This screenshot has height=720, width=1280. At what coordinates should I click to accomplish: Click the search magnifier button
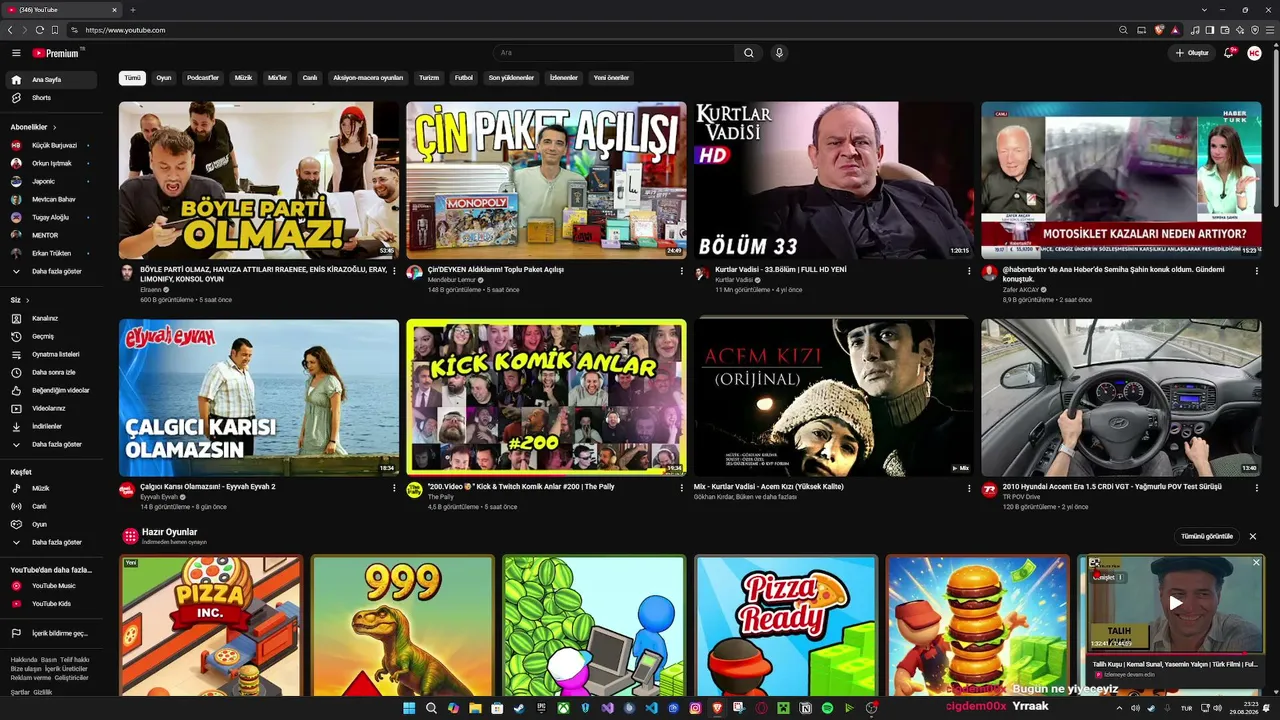(749, 53)
